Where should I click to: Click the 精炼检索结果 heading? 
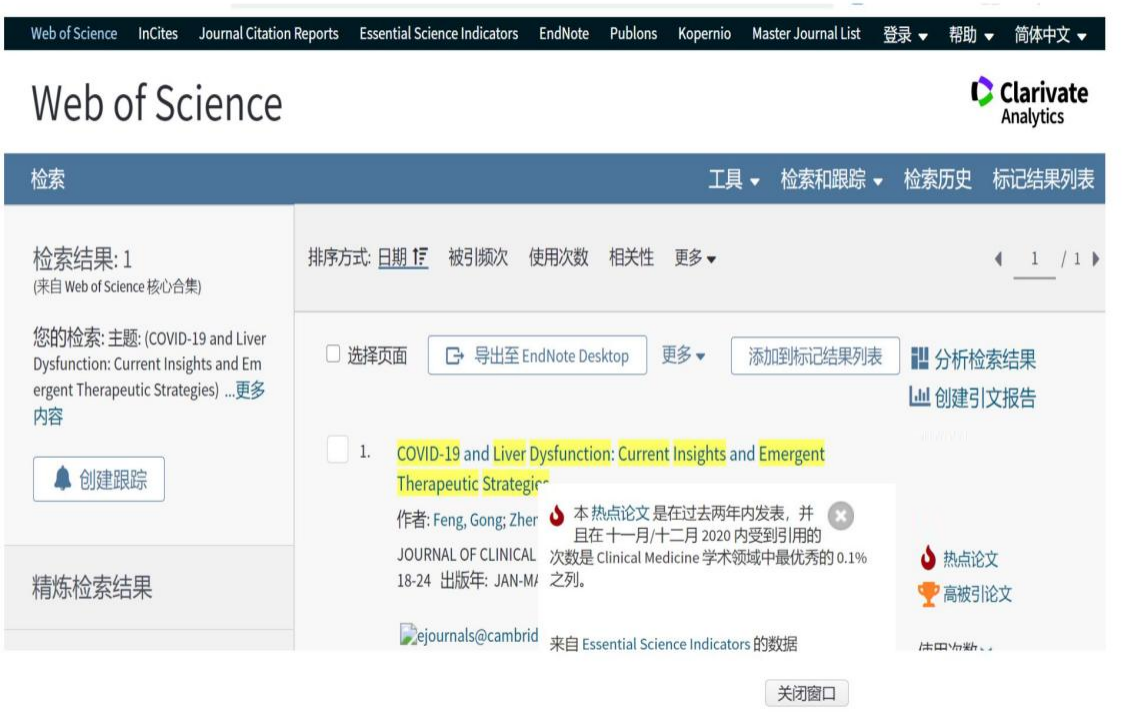tap(92, 587)
